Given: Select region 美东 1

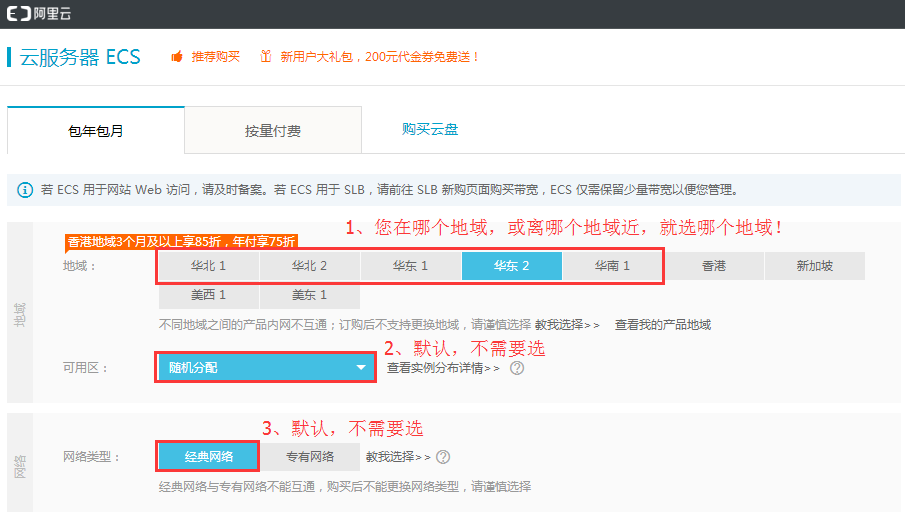Looking at the screenshot, I should tap(309, 295).
